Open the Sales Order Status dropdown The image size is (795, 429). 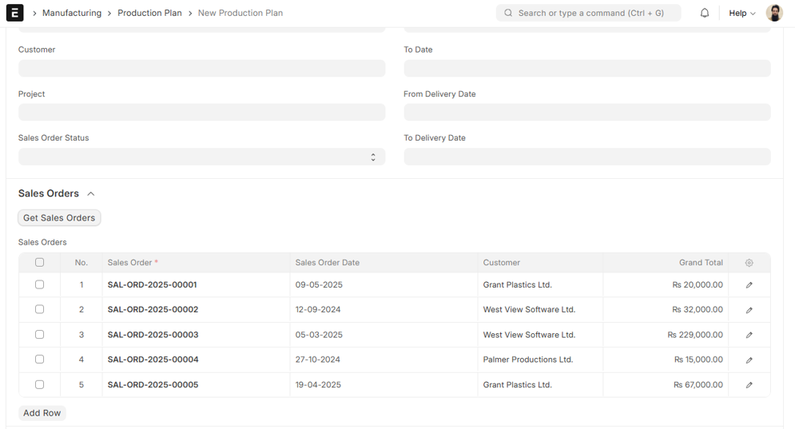click(x=201, y=157)
